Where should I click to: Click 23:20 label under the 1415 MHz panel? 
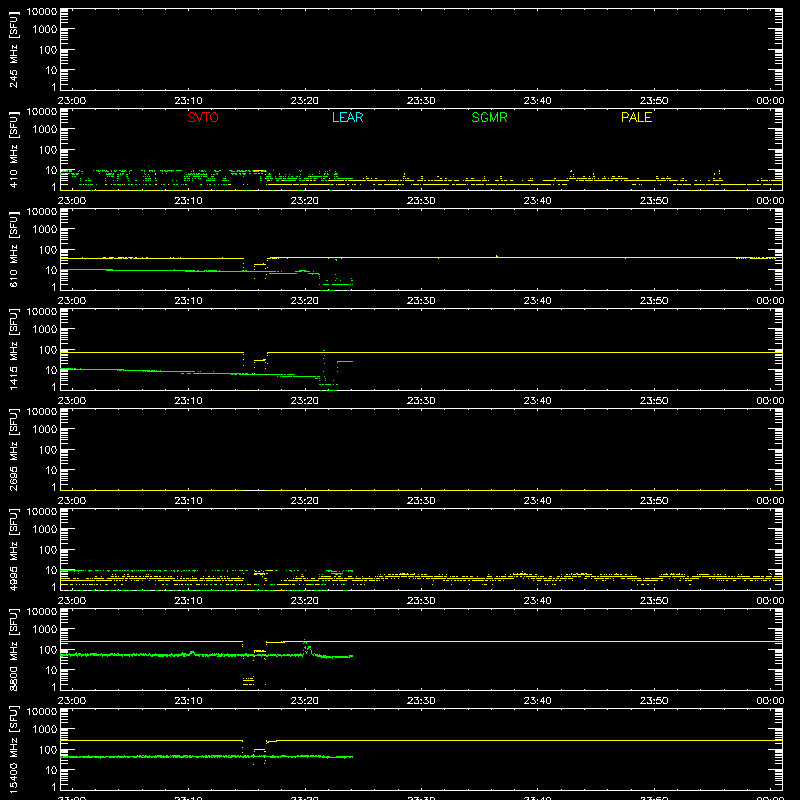tap(305, 401)
